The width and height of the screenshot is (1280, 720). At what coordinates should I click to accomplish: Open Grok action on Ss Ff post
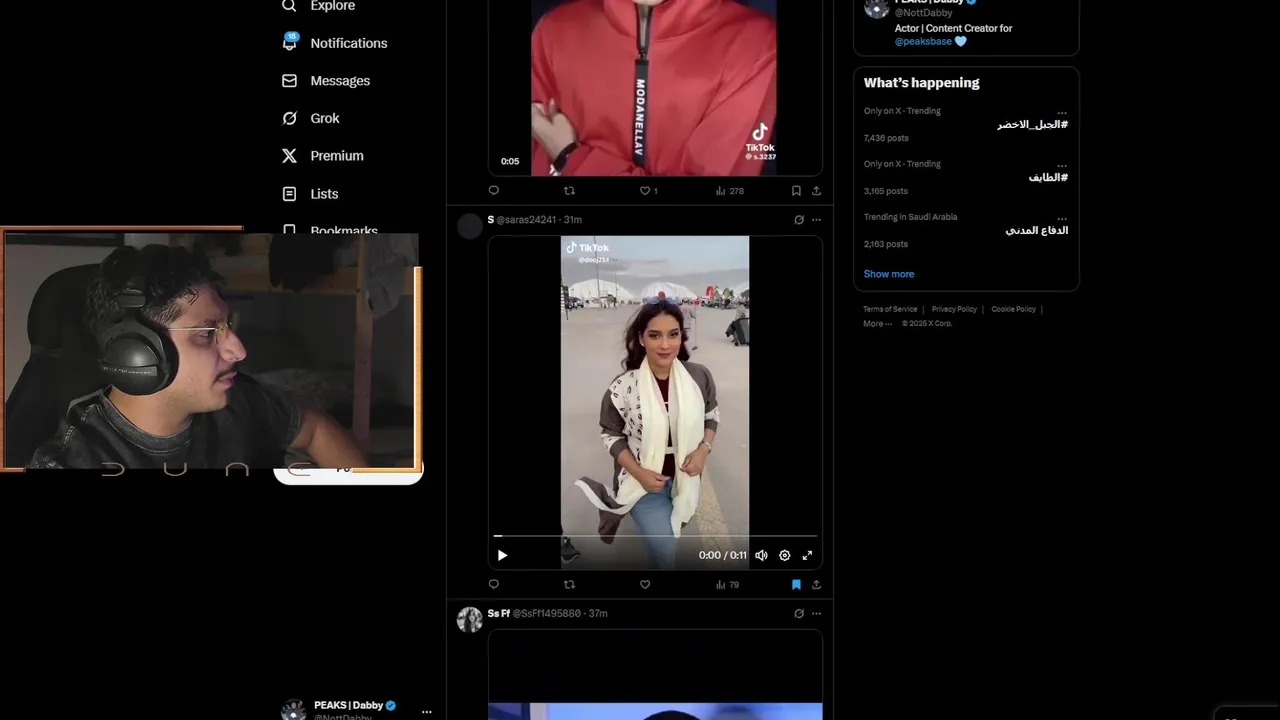pos(798,614)
